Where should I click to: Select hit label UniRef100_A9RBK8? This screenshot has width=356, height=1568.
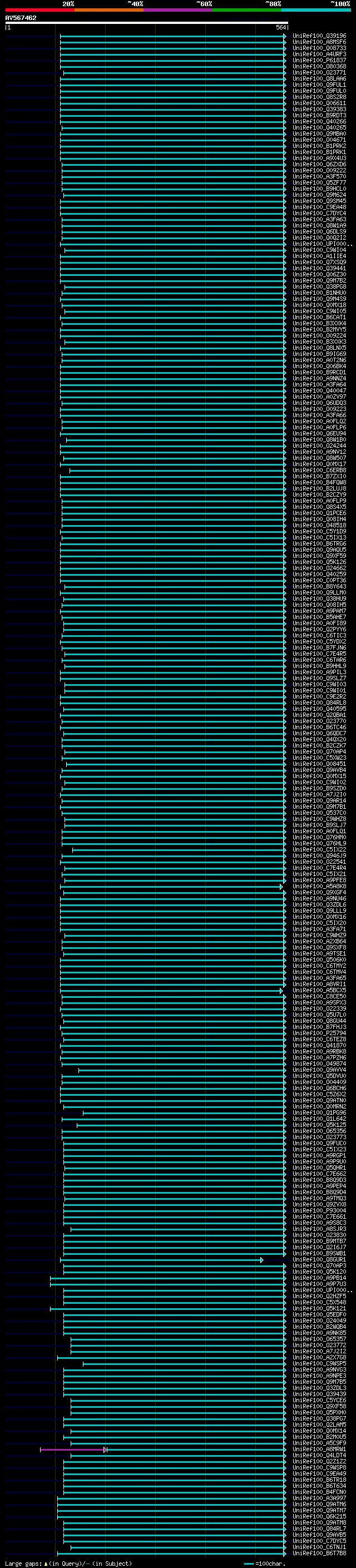(x=319, y=1051)
